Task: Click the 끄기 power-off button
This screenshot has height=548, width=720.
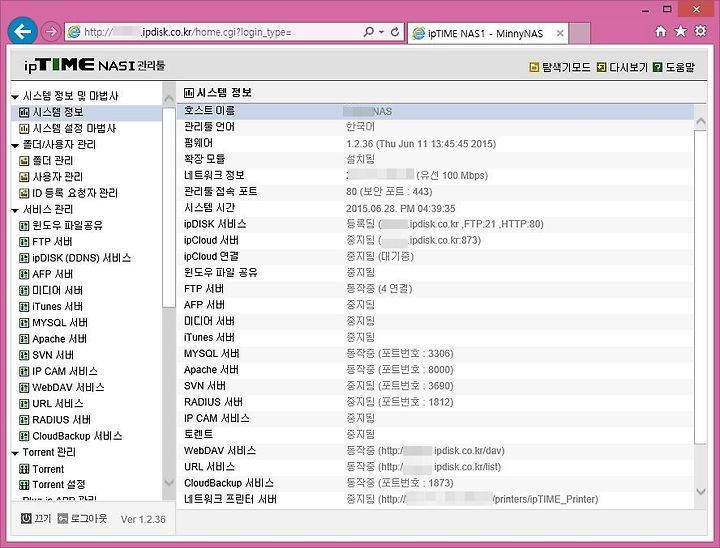Action: [36, 519]
